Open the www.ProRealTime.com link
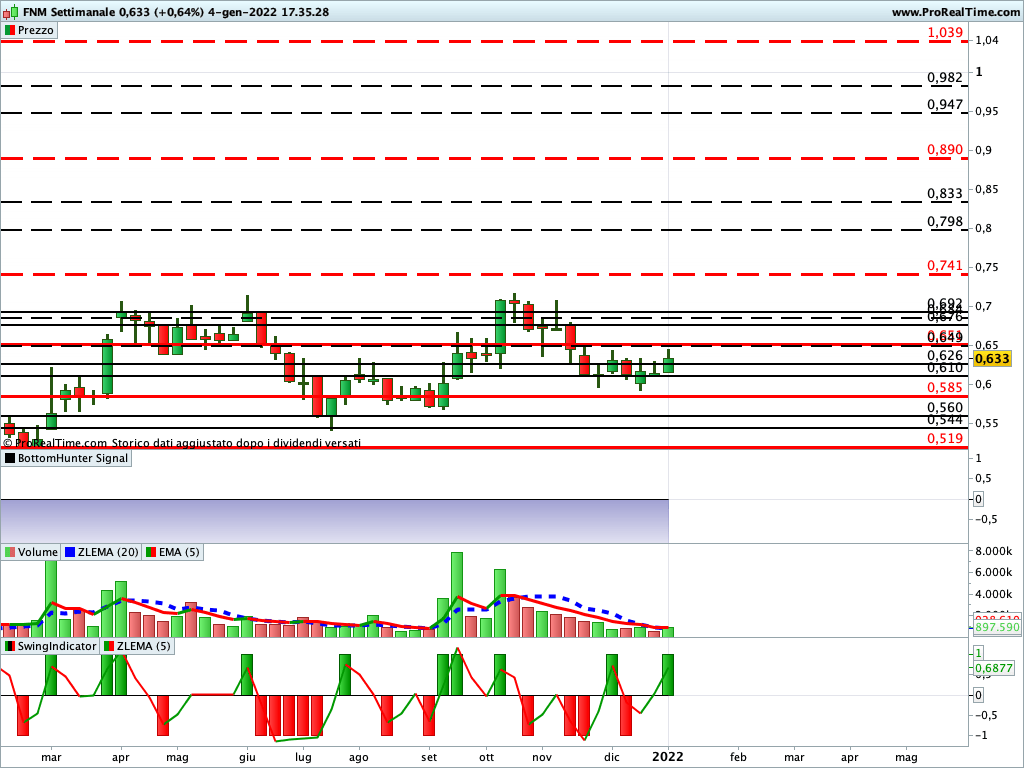The height and width of the screenshot is (768, 1024). pos(954,12)
